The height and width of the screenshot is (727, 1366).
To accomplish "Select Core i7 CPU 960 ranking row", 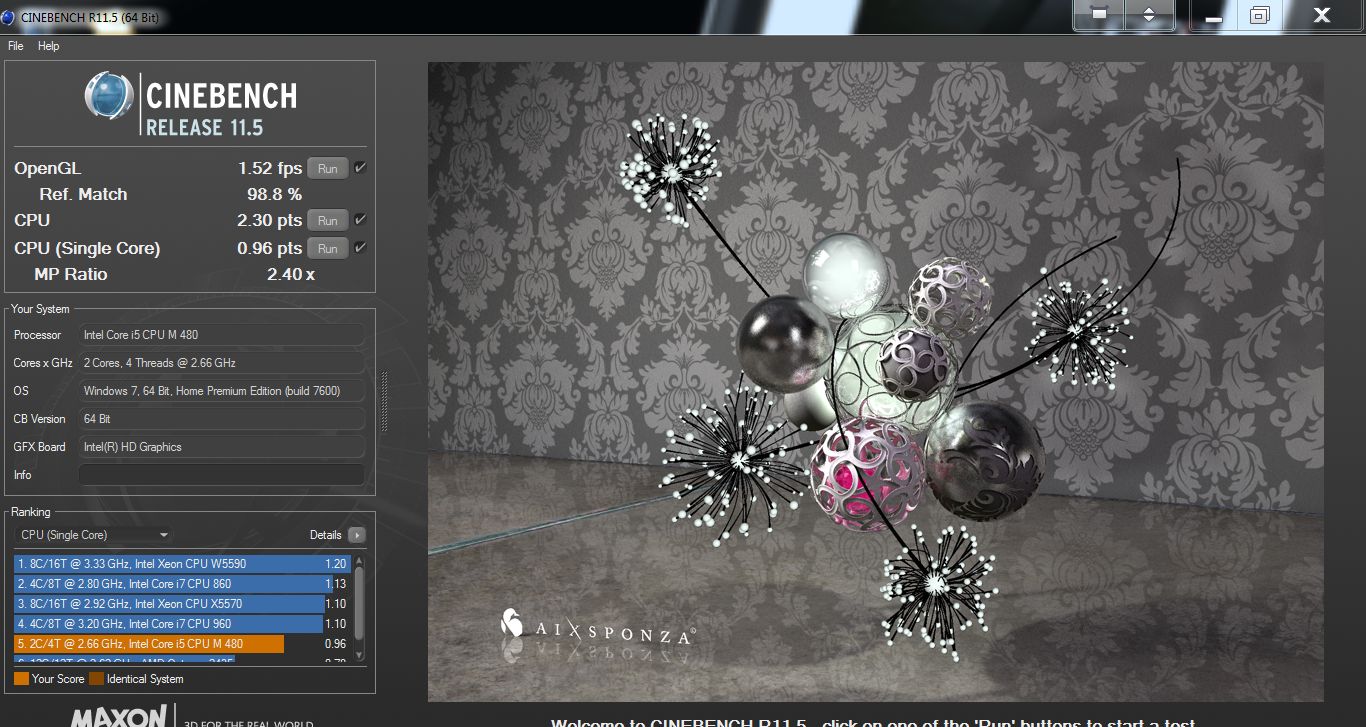I will coord(182,624).
